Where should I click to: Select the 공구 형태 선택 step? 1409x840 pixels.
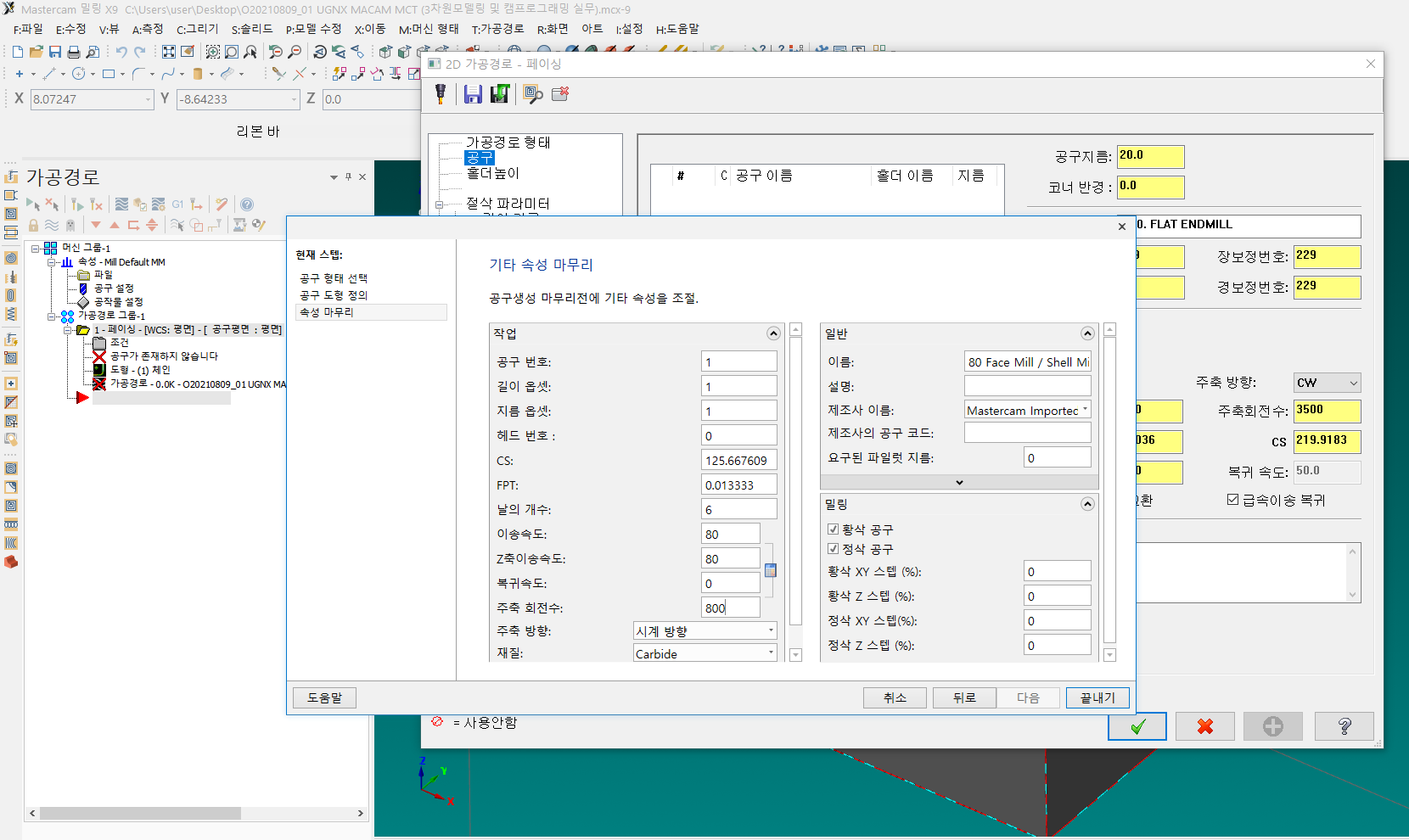point(334,278)
